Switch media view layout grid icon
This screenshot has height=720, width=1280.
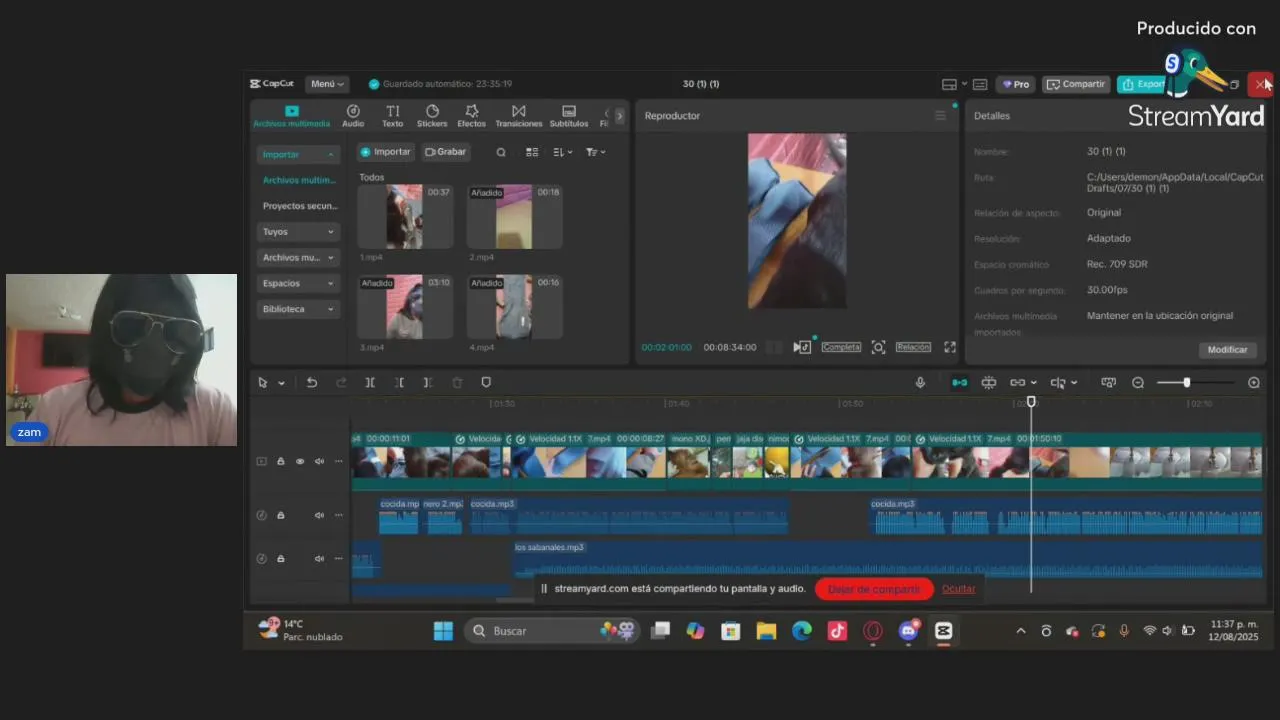532,152
